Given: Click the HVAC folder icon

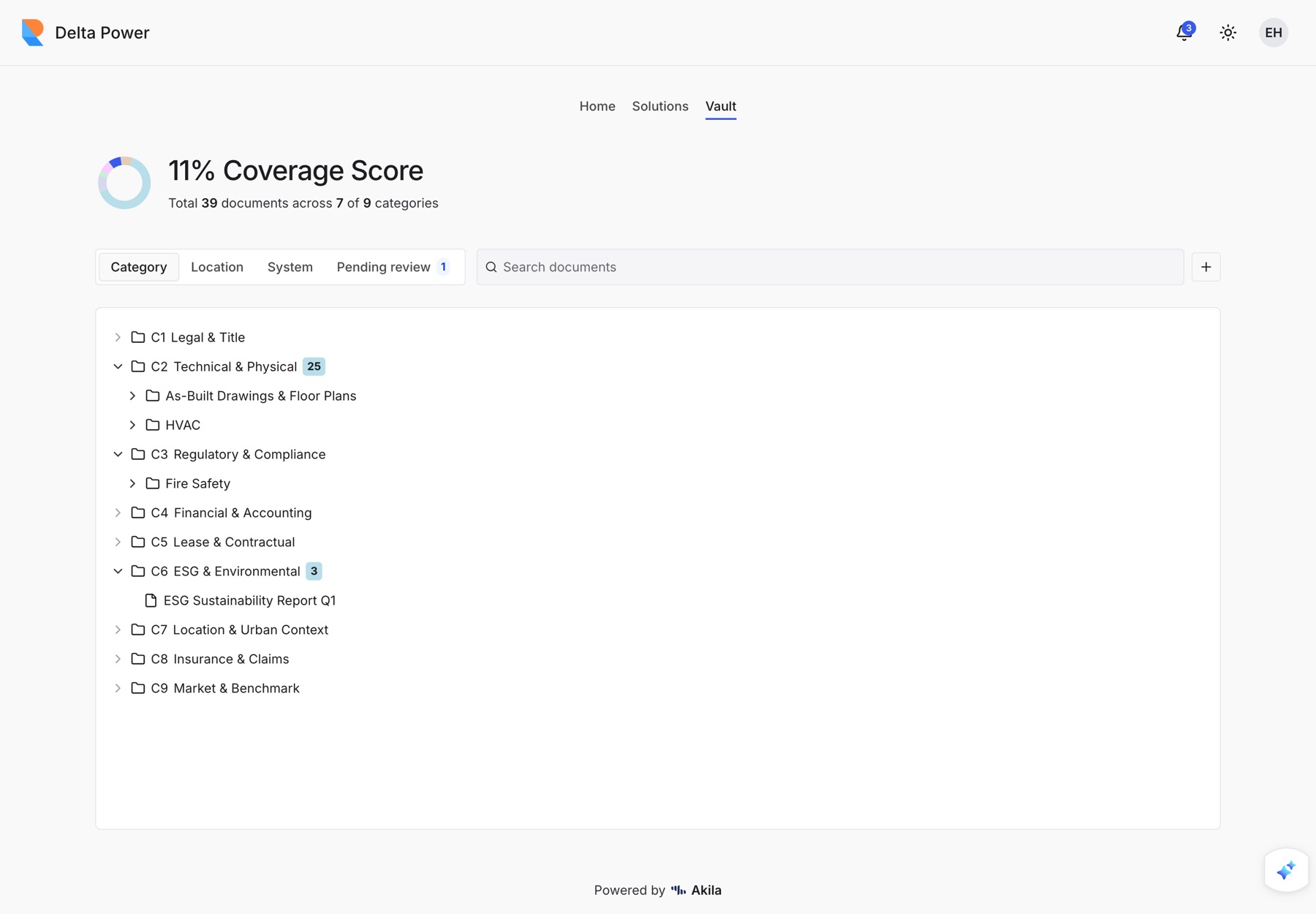Looking at the screenshot, I should [x=152, y=425].
